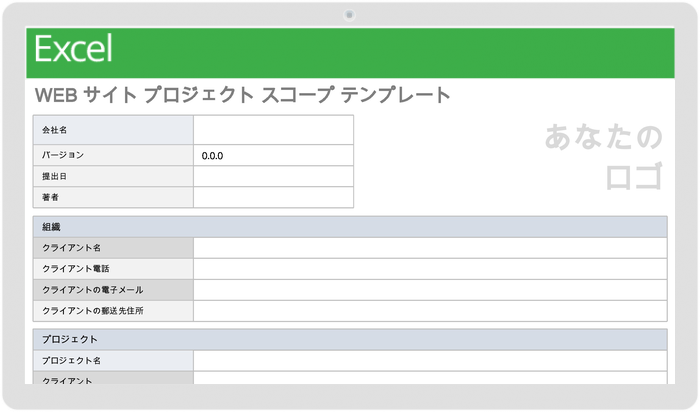The height and width of the screenshot is (412, 700).
Task: Click the empty 提出日 value cell
Action: pyautogui.click(x=273, y=176)
